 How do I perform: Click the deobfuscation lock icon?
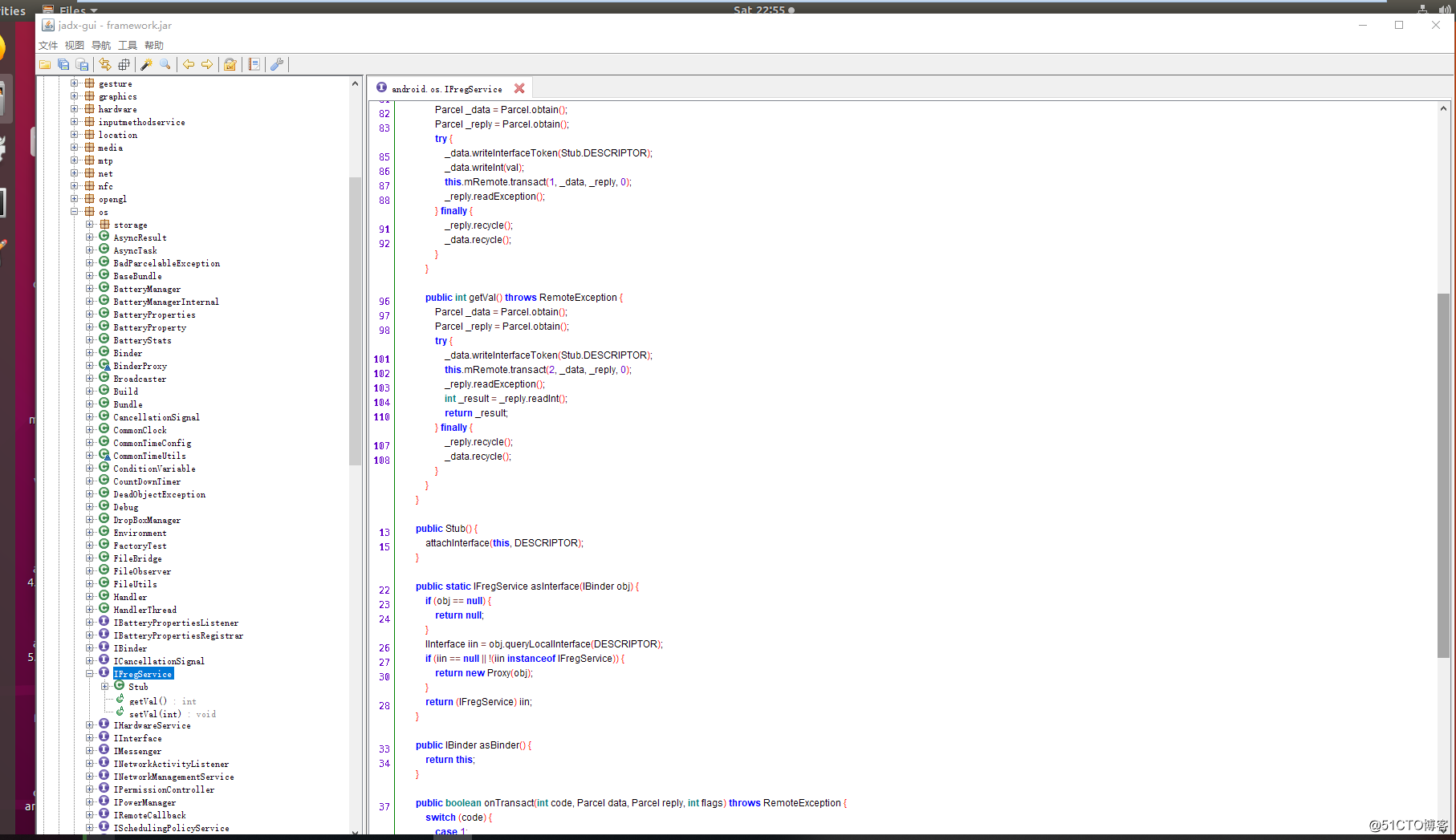230,64
